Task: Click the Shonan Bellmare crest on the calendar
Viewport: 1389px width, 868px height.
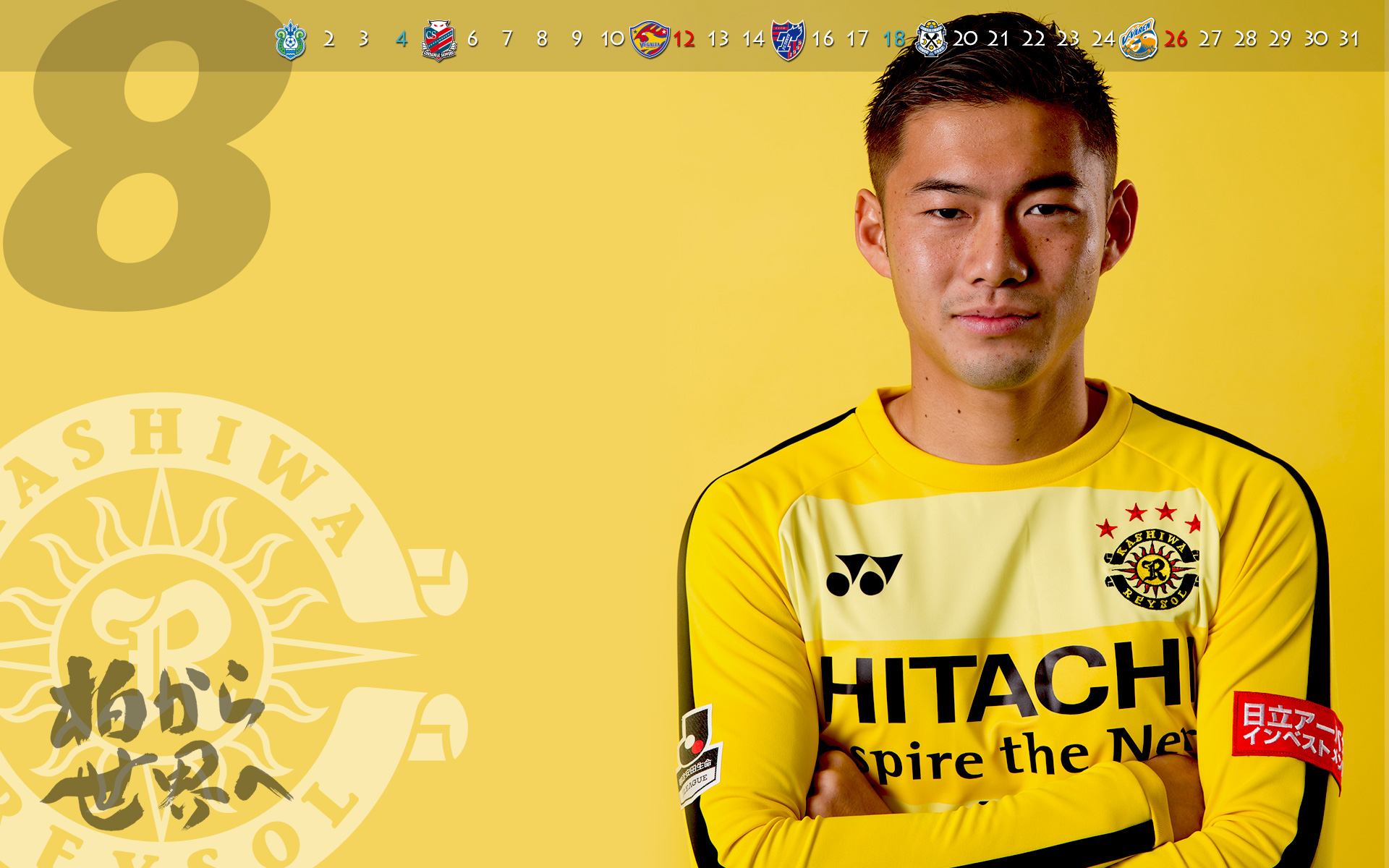Action: (291, 39)
